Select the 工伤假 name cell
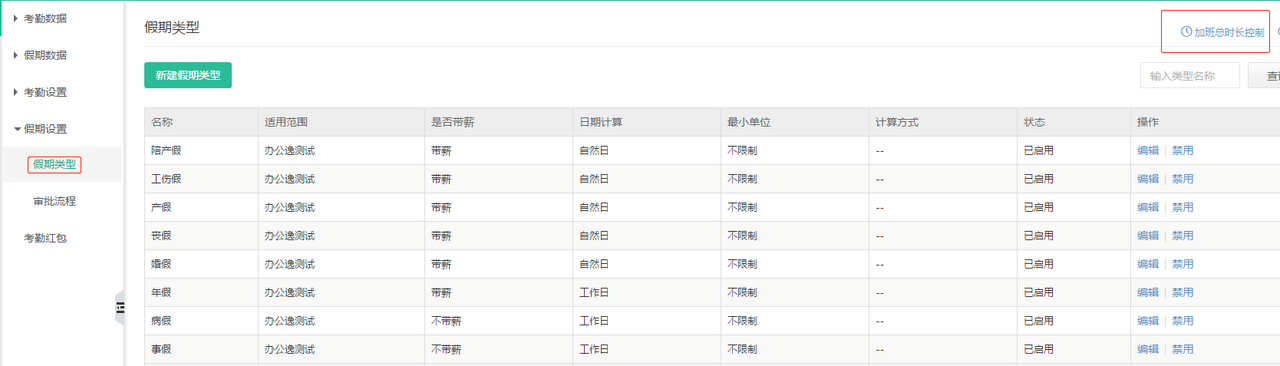1280x366 pixels. [166, 179]
